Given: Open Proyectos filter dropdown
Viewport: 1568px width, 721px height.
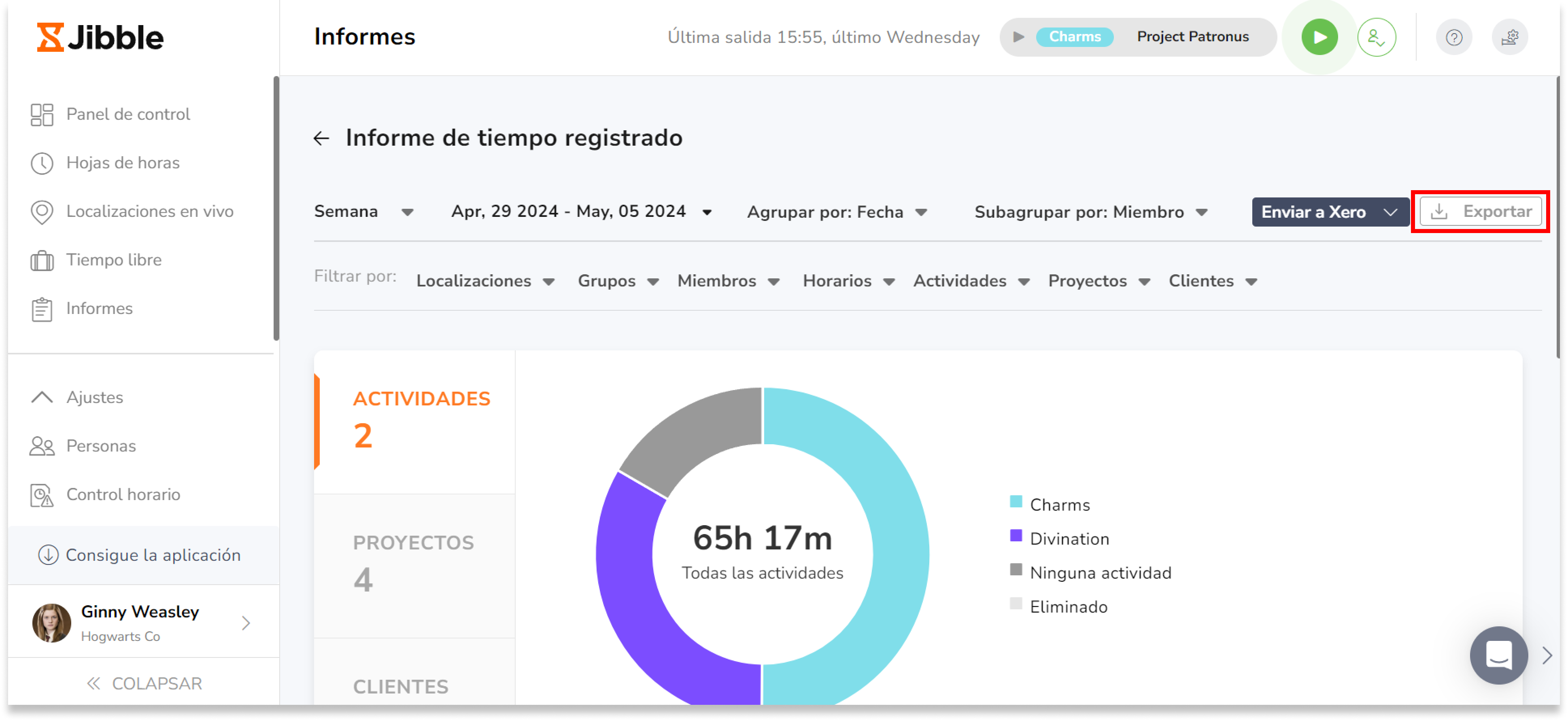Looking at the screenshot, I should [x=1099, y=281].
